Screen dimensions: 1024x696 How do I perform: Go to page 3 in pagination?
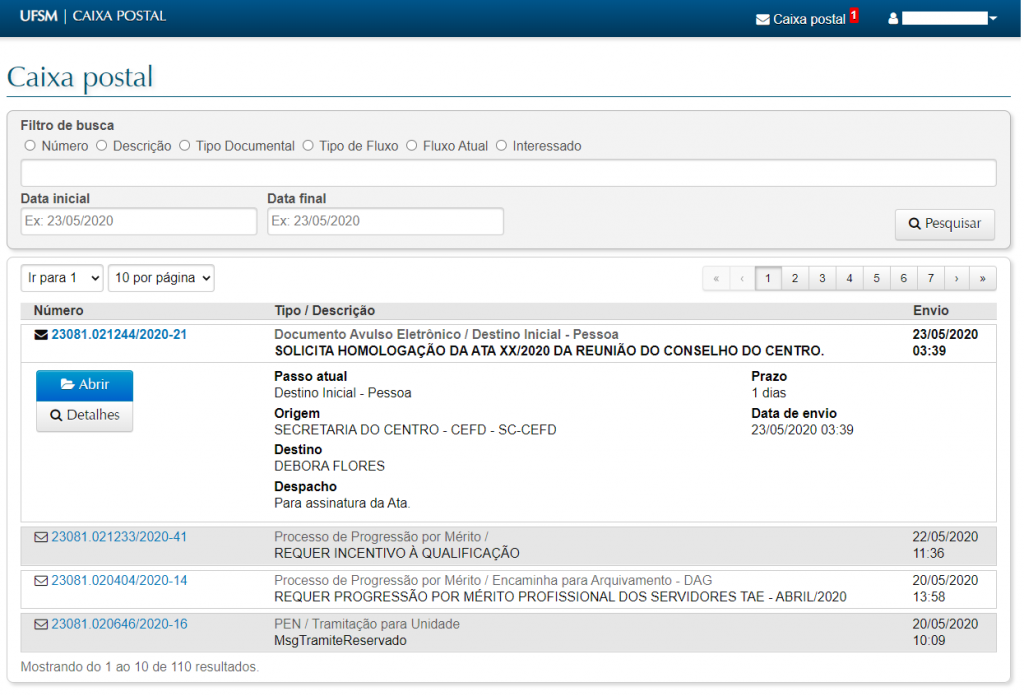tap(822, 278)
